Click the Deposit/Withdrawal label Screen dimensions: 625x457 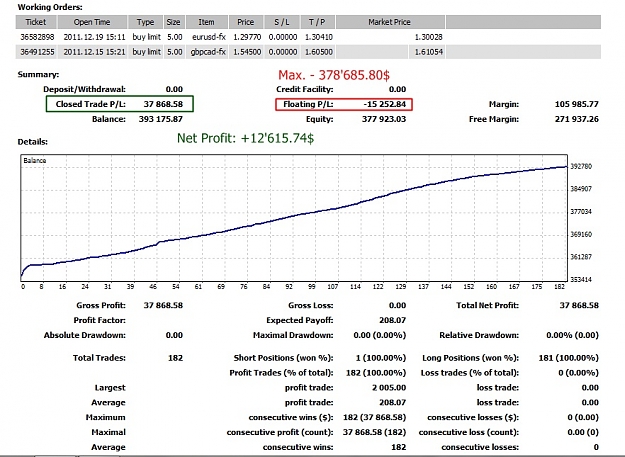click(x=85, y=89)
